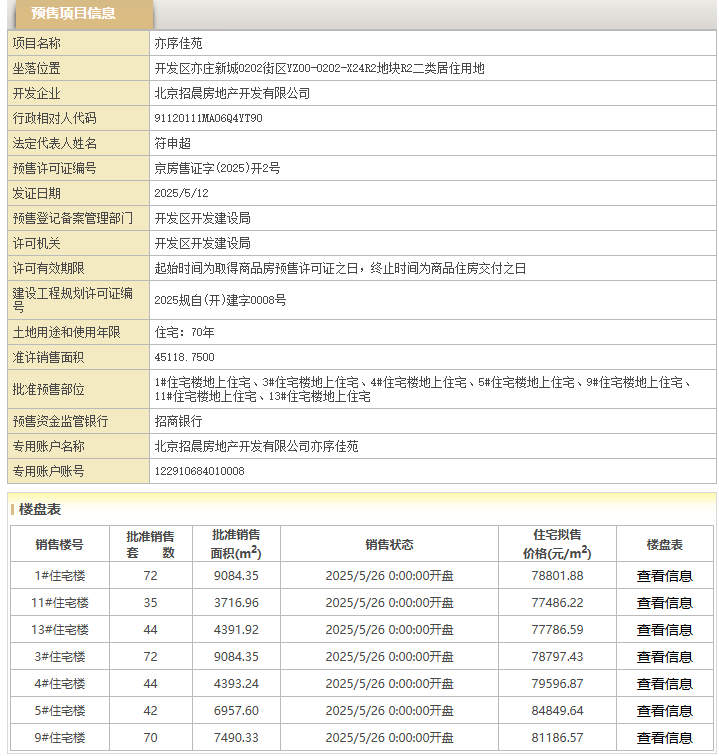This screenshot has height=756, width=719.
Task: Click 查看信息 for 9#住宅楼
Action: pos(664,738)
